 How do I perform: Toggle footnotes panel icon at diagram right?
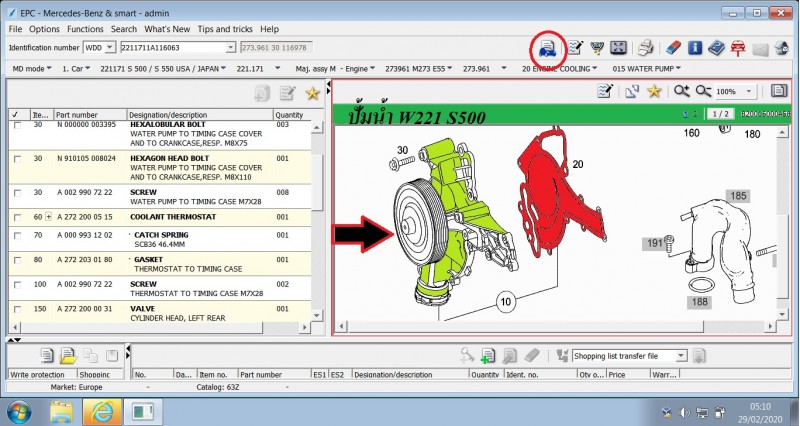pyautogui.click(x=779, y=91)
